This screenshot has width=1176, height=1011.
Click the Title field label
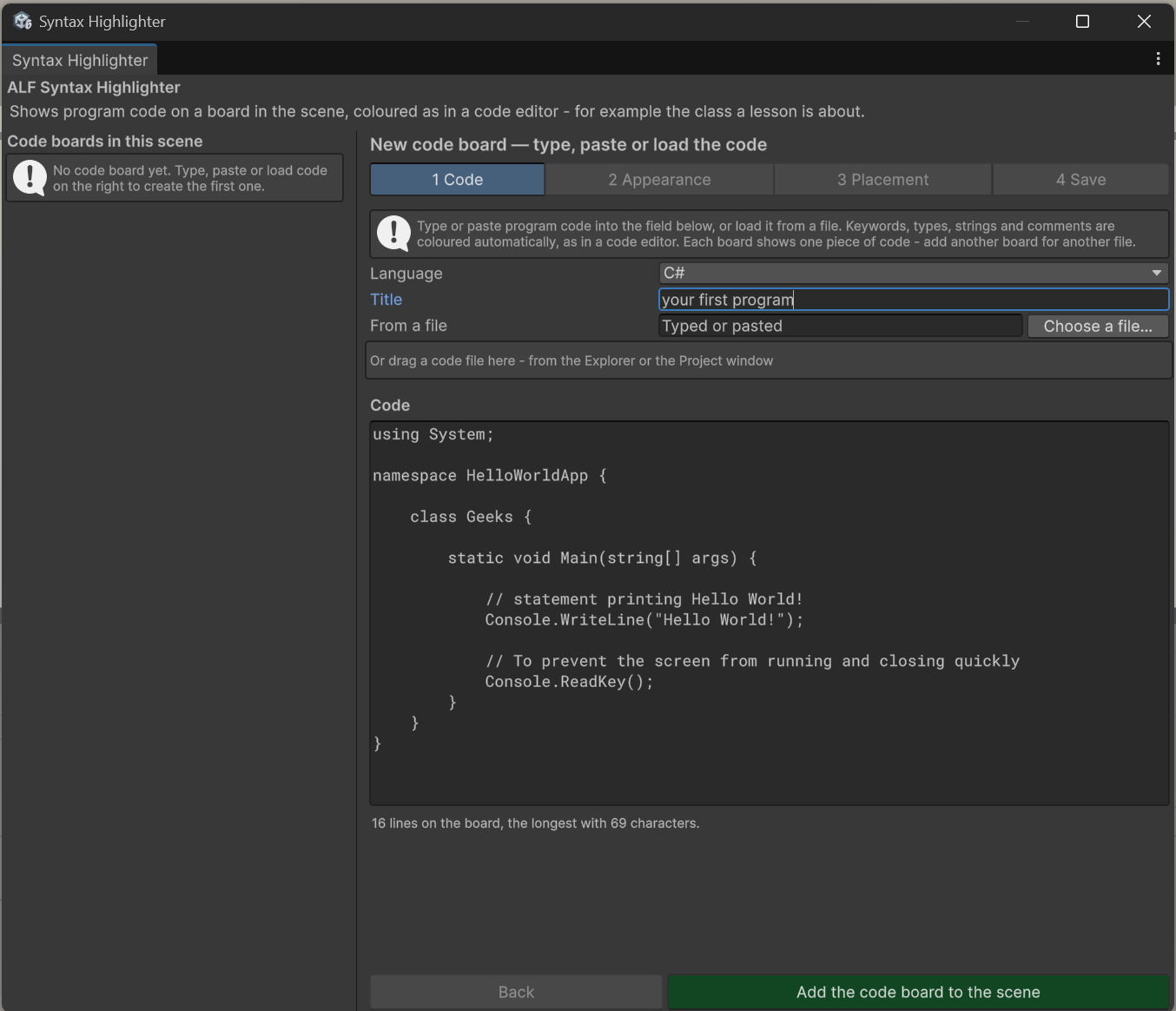tap(386, 300)
